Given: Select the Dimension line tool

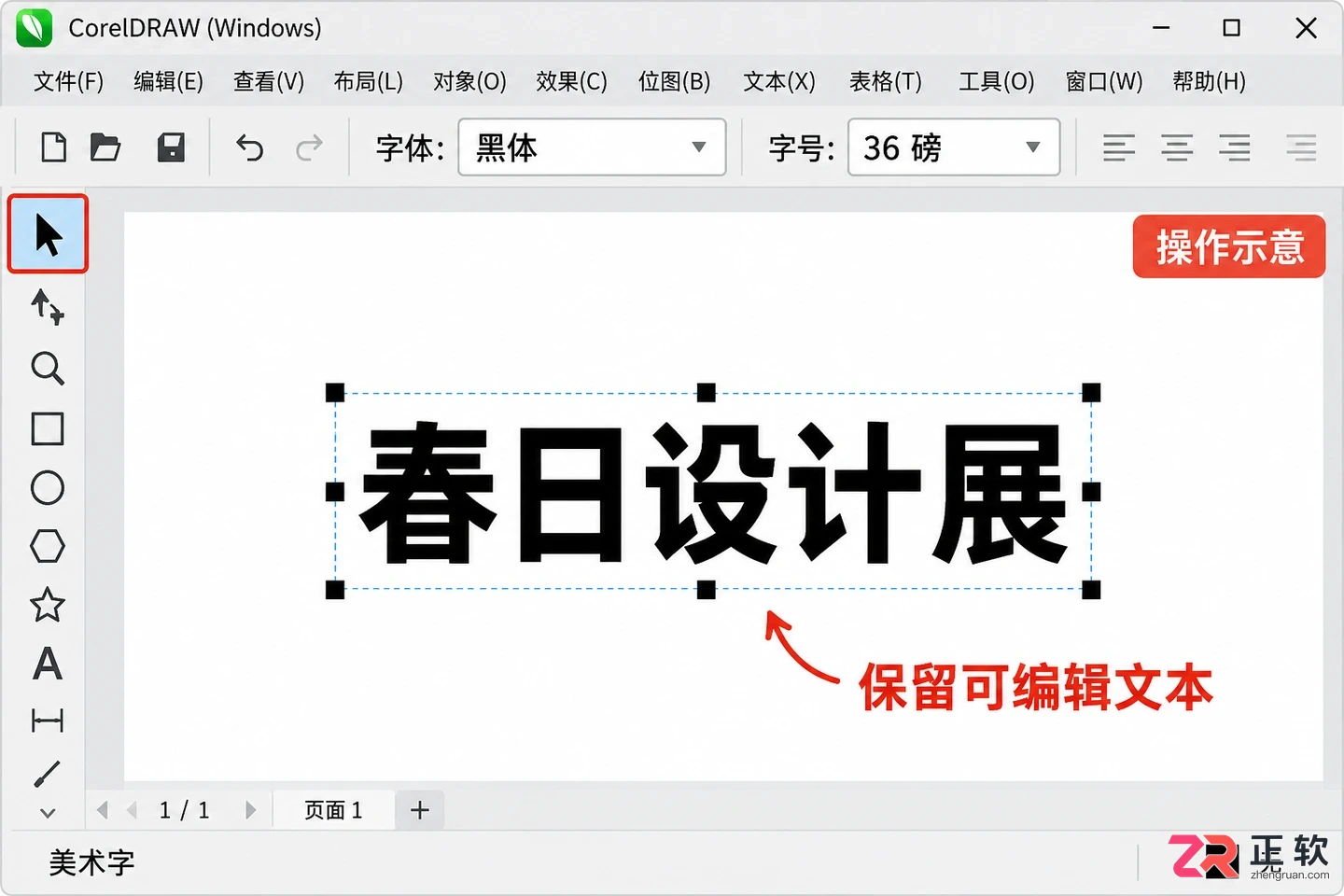Looking at the screenshot, I should [48, 721].
